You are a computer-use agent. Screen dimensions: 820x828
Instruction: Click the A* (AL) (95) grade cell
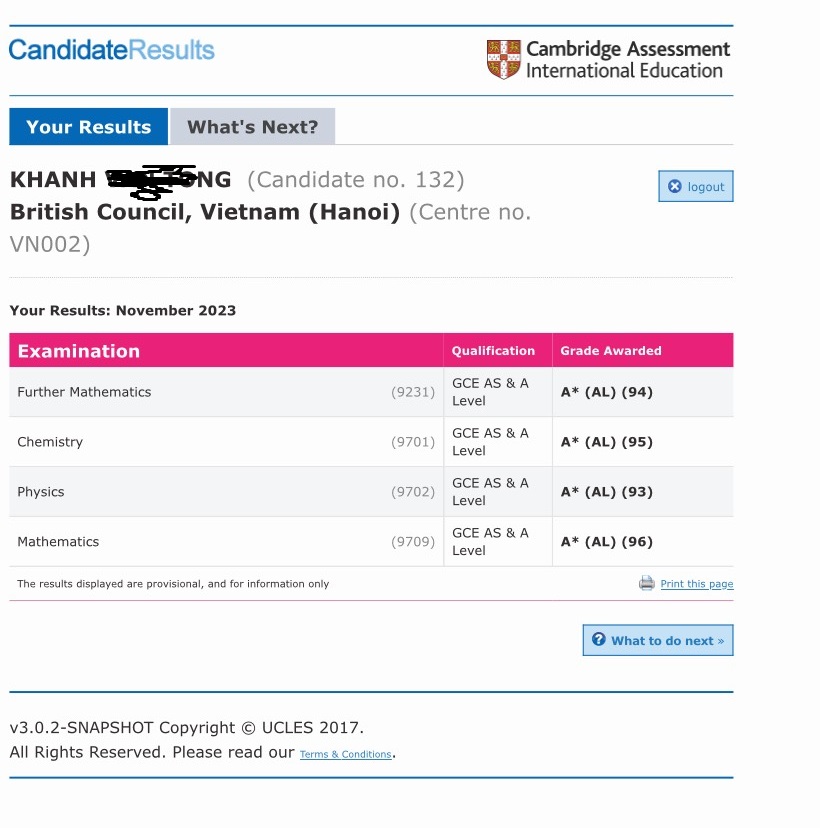tap(606, 442)
